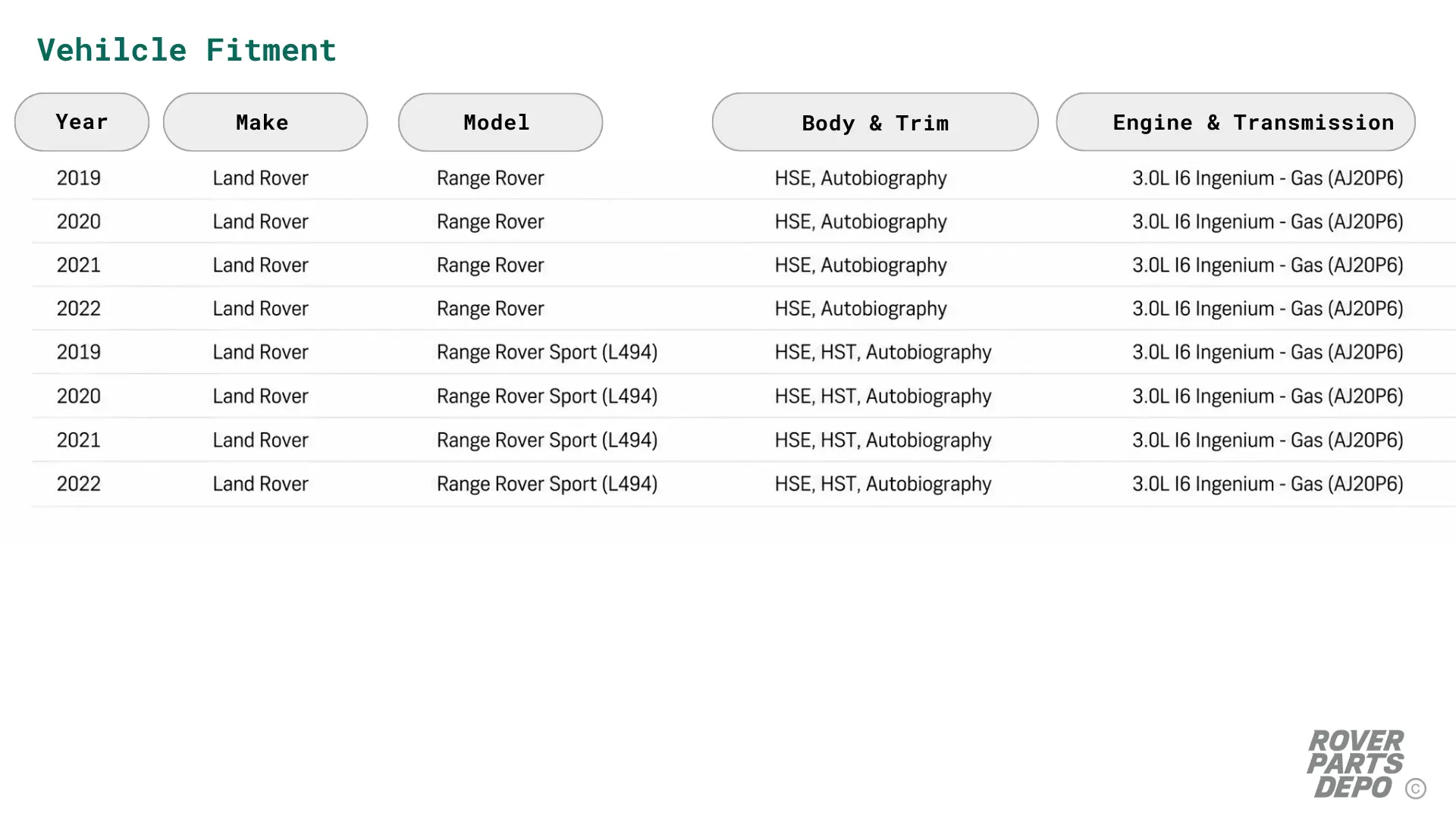Click HSE, HST, Autobiography in 2020 Sport row

(883, 397)
